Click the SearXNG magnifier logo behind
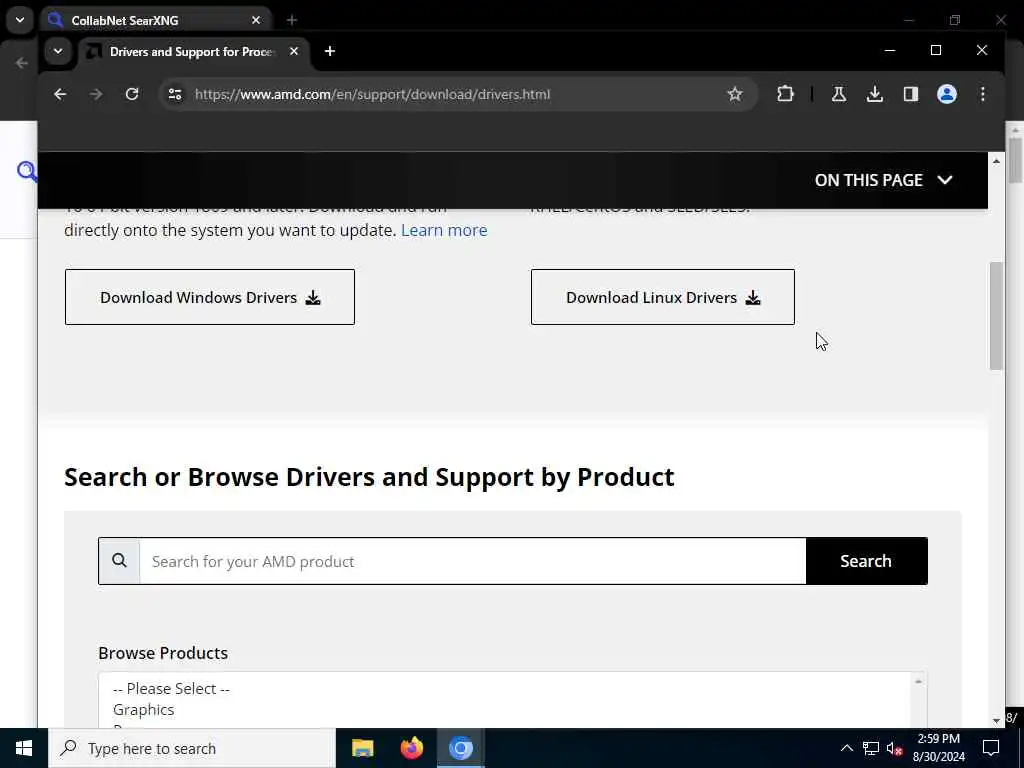This screenshot has height=768, width=1024. click(x=27, y=171)
